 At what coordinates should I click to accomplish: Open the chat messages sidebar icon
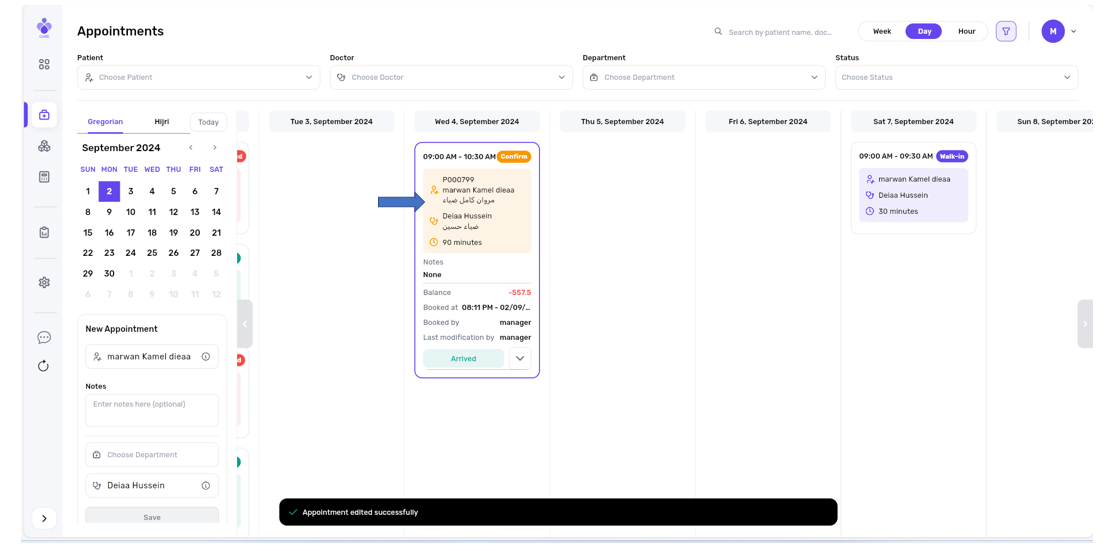click(44, 338)
